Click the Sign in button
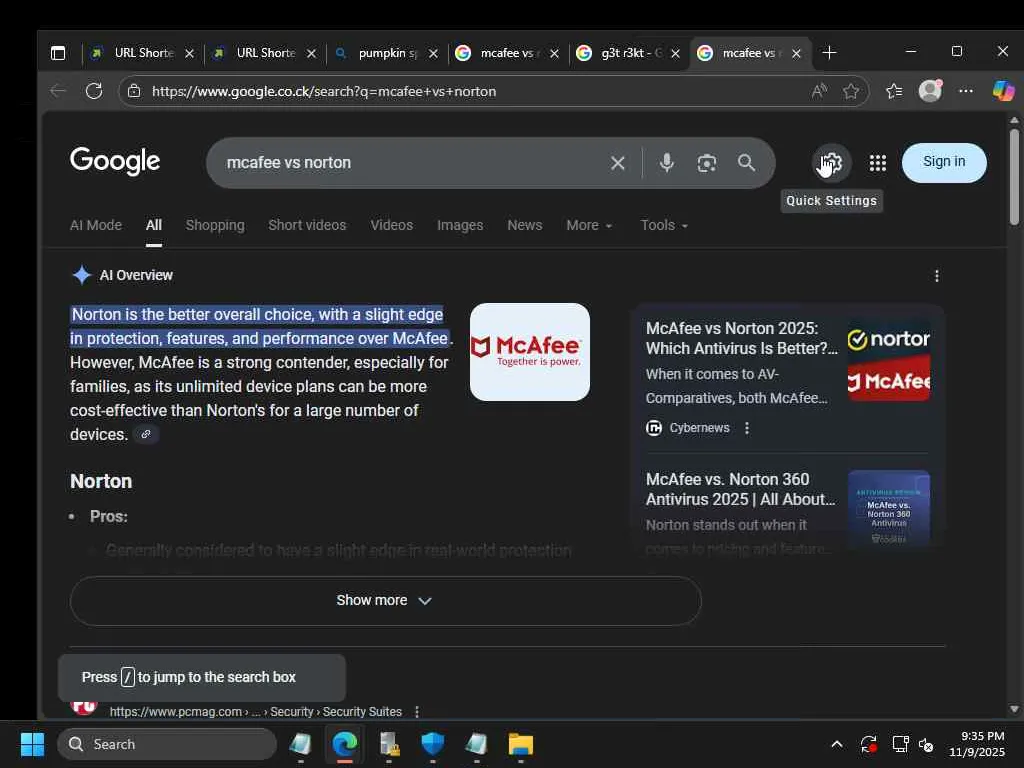1024x768 pixels. (x=944, y=162)
